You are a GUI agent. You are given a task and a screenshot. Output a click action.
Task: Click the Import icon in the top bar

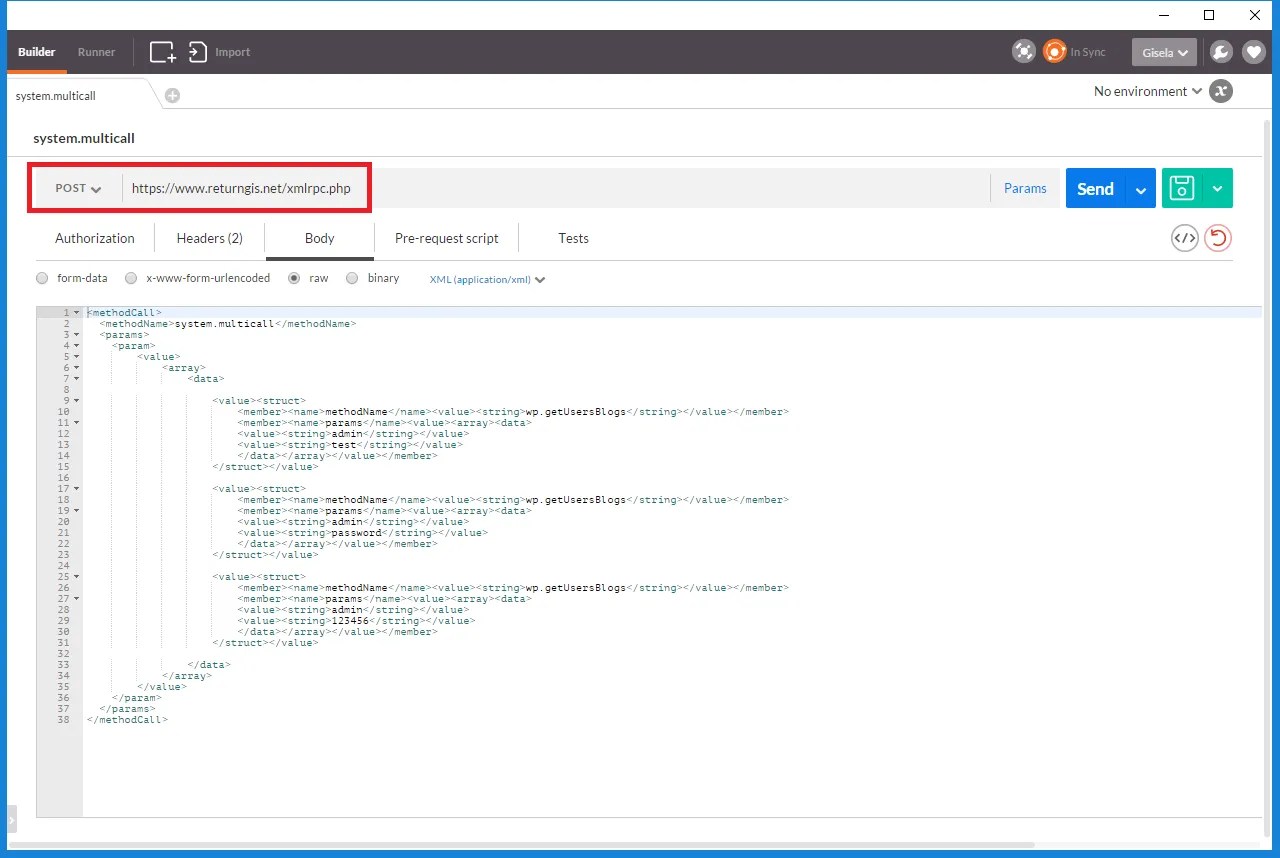198,52
